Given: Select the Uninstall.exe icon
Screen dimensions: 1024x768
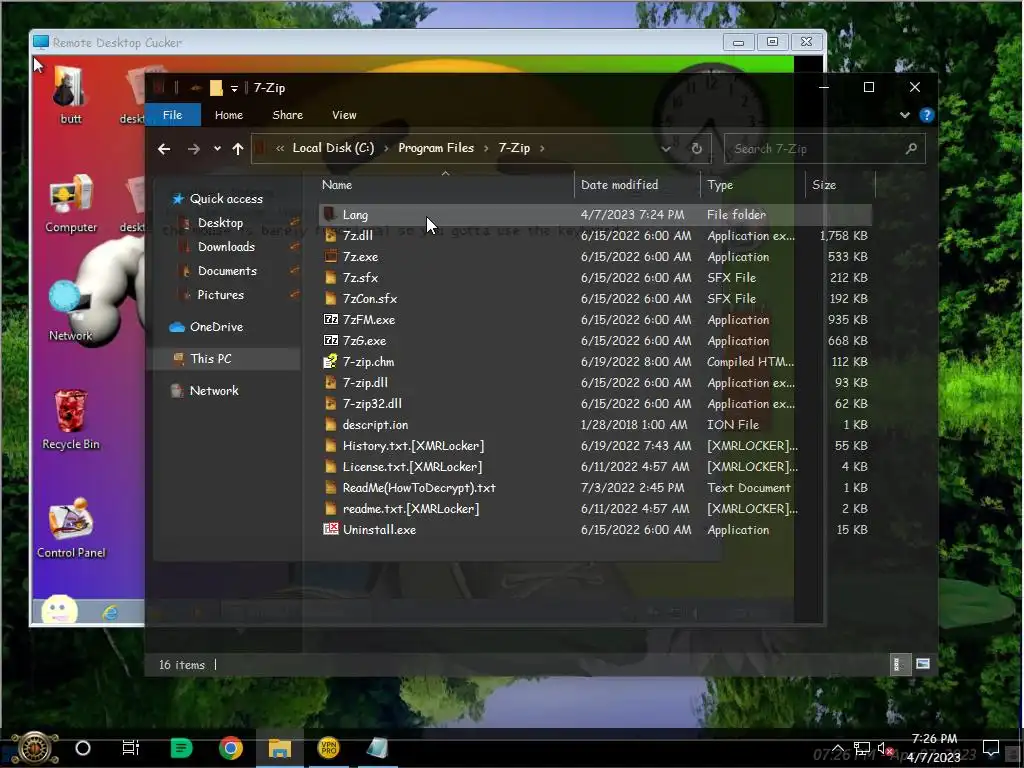Looking at the screenshot, I should [330, 529].
